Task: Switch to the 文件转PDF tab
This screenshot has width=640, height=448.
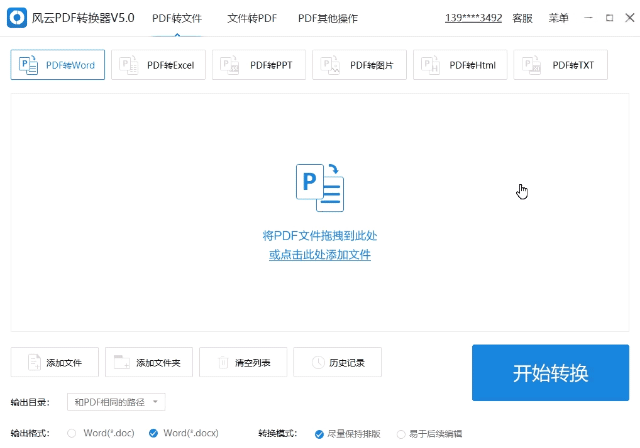Action: coord(251,18)
